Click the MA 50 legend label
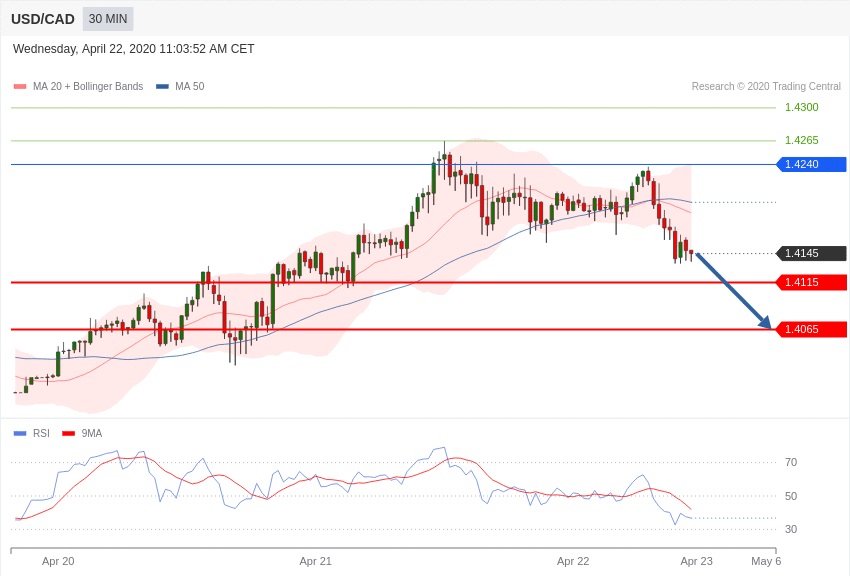This screenshot has height=576, width=850. (x=189, y=86)
